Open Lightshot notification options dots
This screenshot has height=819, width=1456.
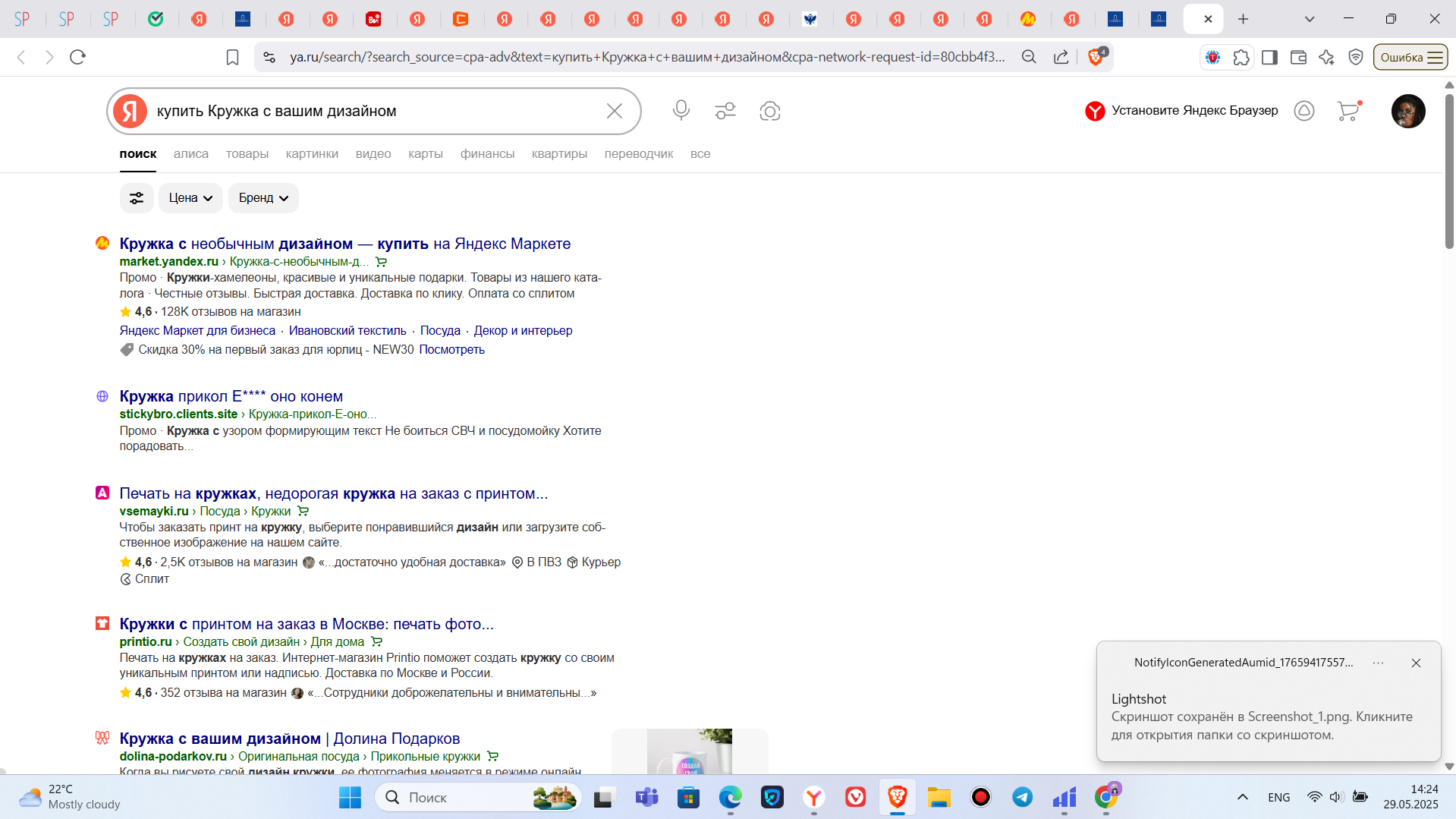[x=1378, y=663]
